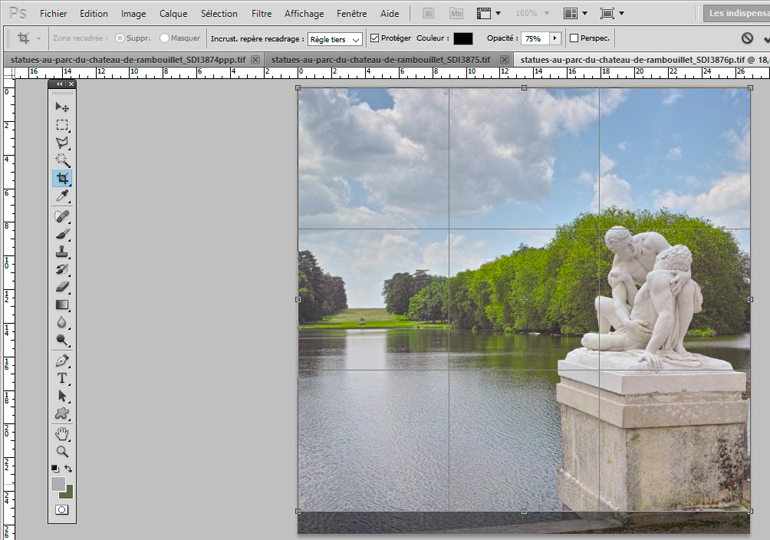Switch to SDI3876p.tif document tab
Screen dimensions: 770x540
642,59
